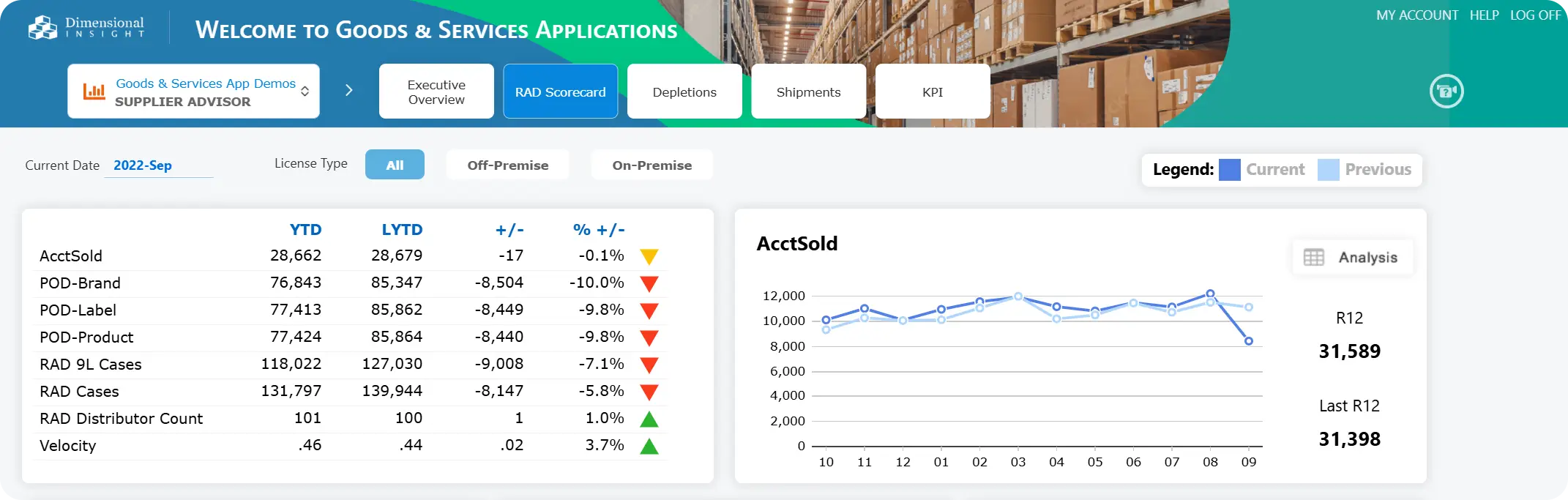Select the RAD Scorecard tab

pyautogui.click(x=561, y=92)
